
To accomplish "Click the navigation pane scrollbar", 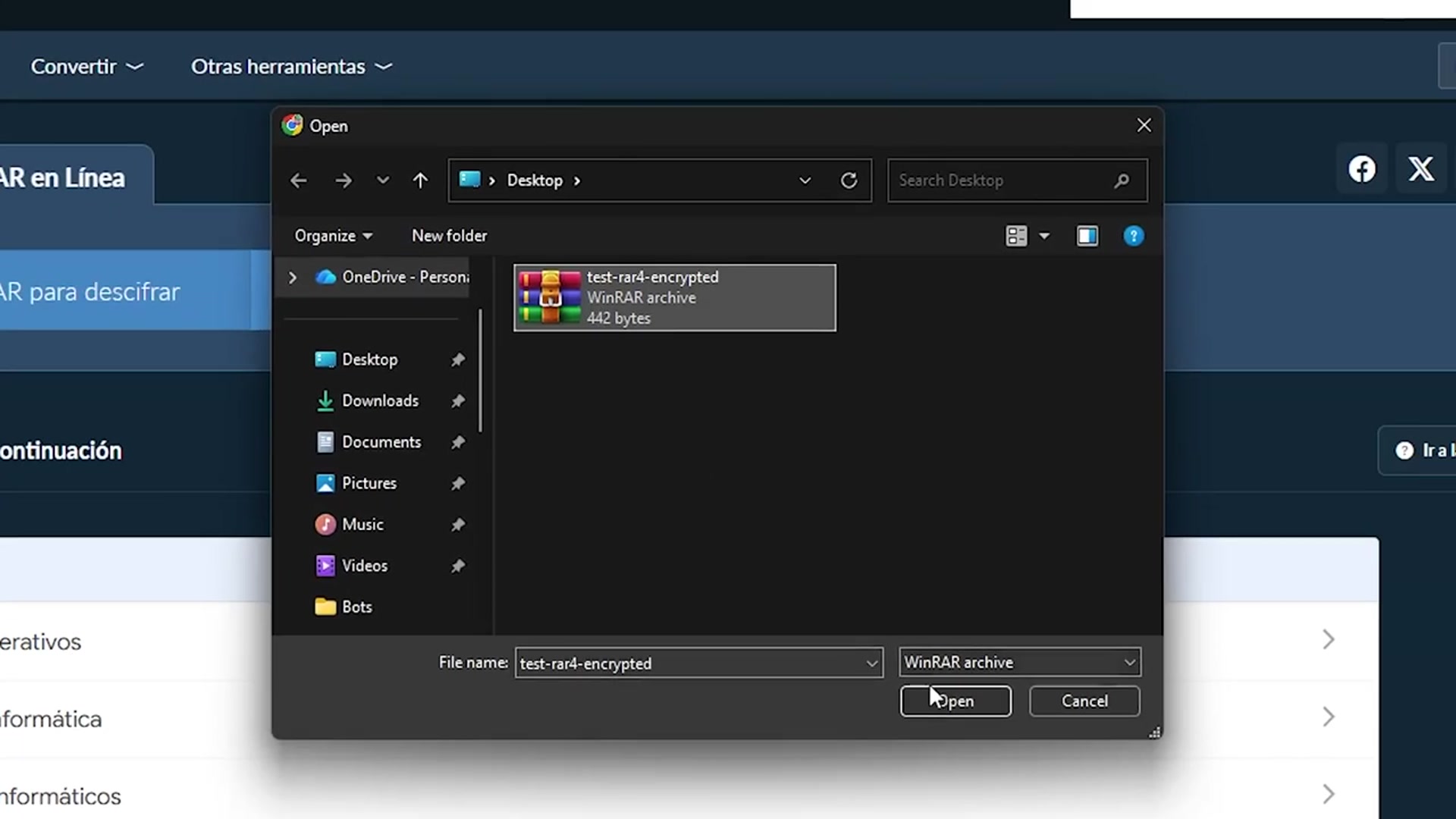I will click(x=480, y=370).
